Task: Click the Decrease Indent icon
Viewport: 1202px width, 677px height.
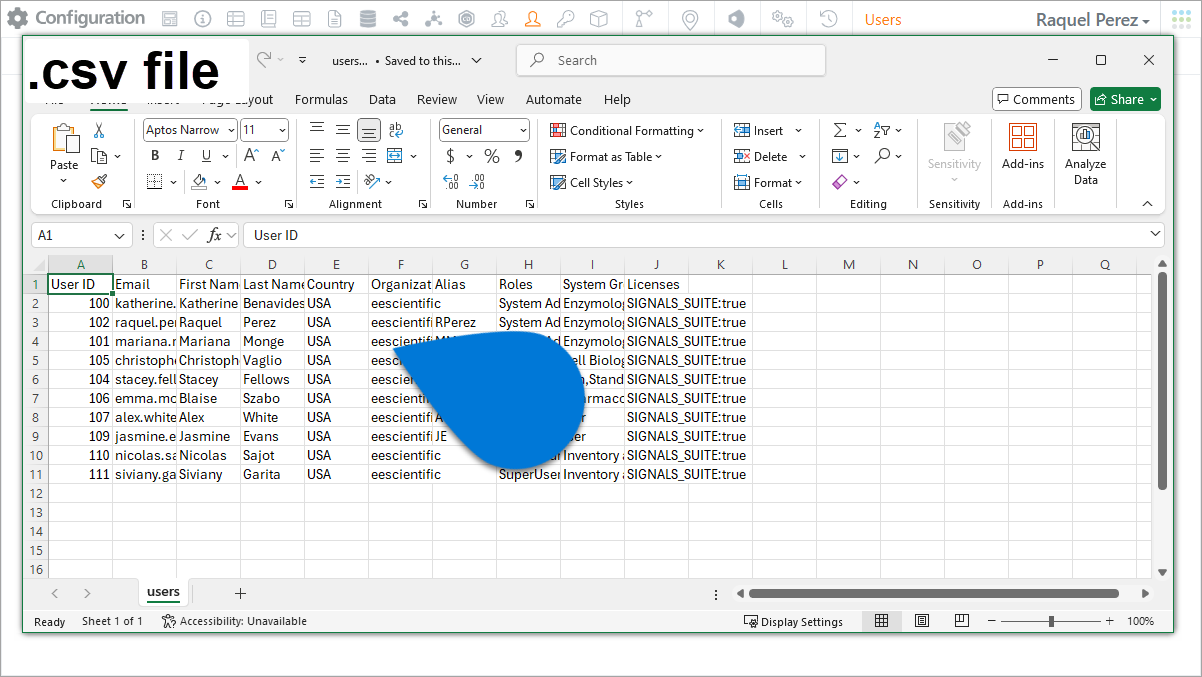Action: tap(317, 182)
